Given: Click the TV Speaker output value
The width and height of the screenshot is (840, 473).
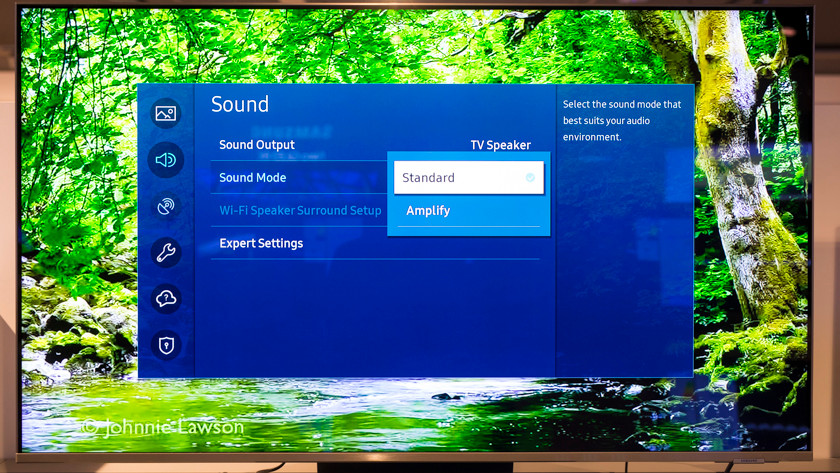Looking at the screenshot, I should coord(500,145).
